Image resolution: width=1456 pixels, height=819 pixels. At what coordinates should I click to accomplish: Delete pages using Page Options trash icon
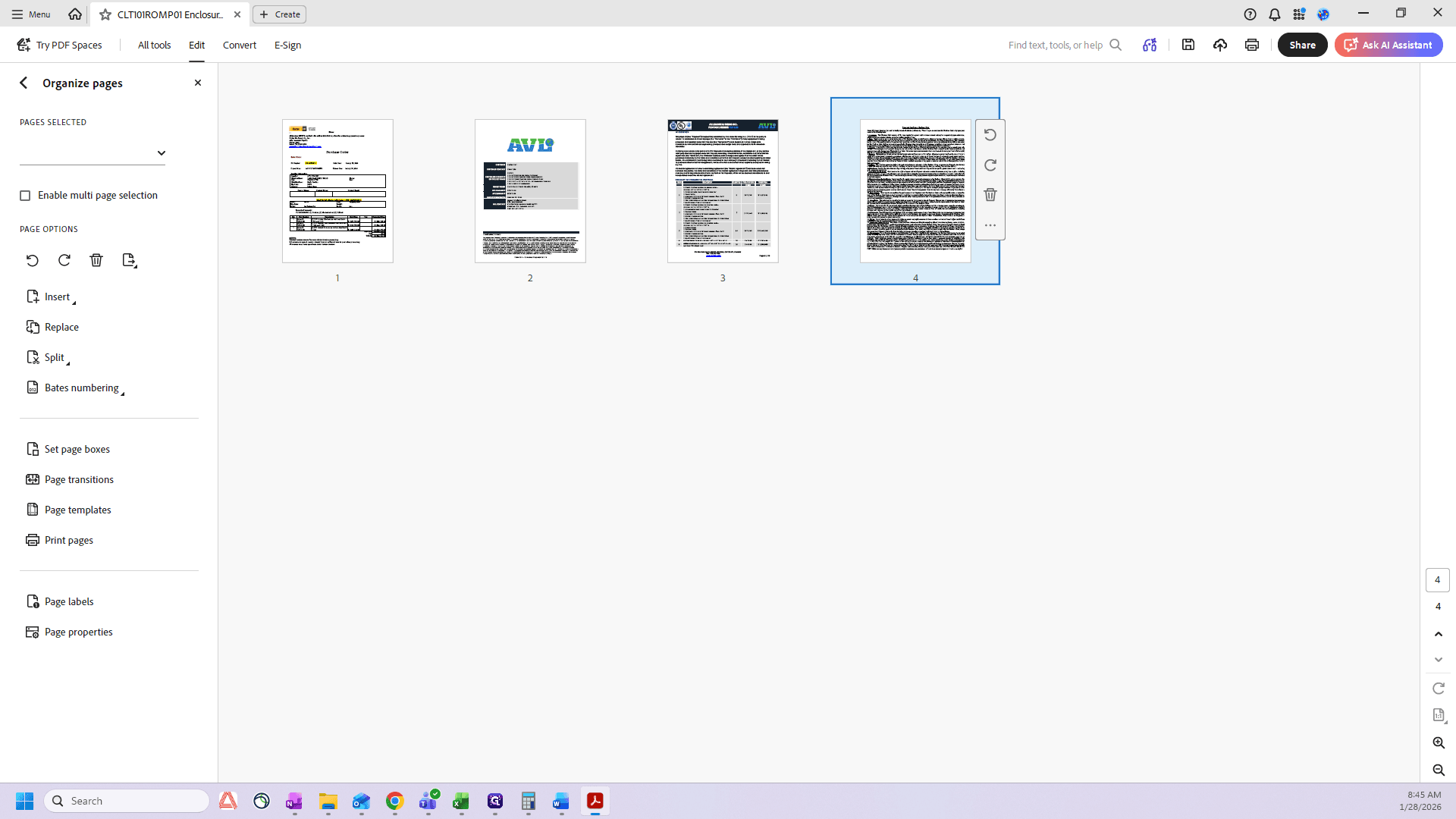click(x=96, y=260)
